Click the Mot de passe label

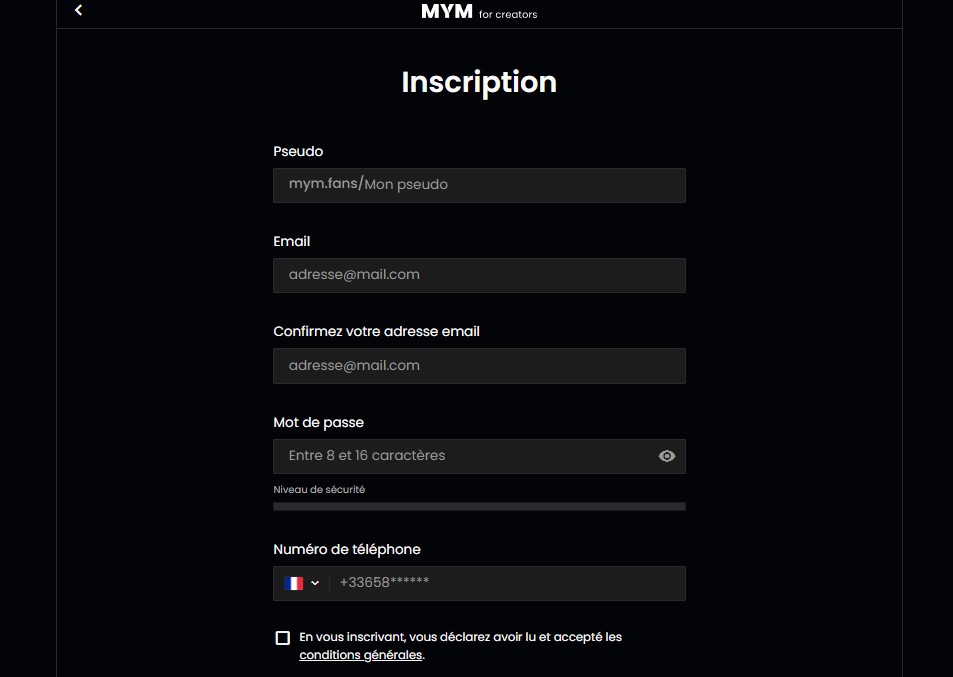[x=318, y=423]
